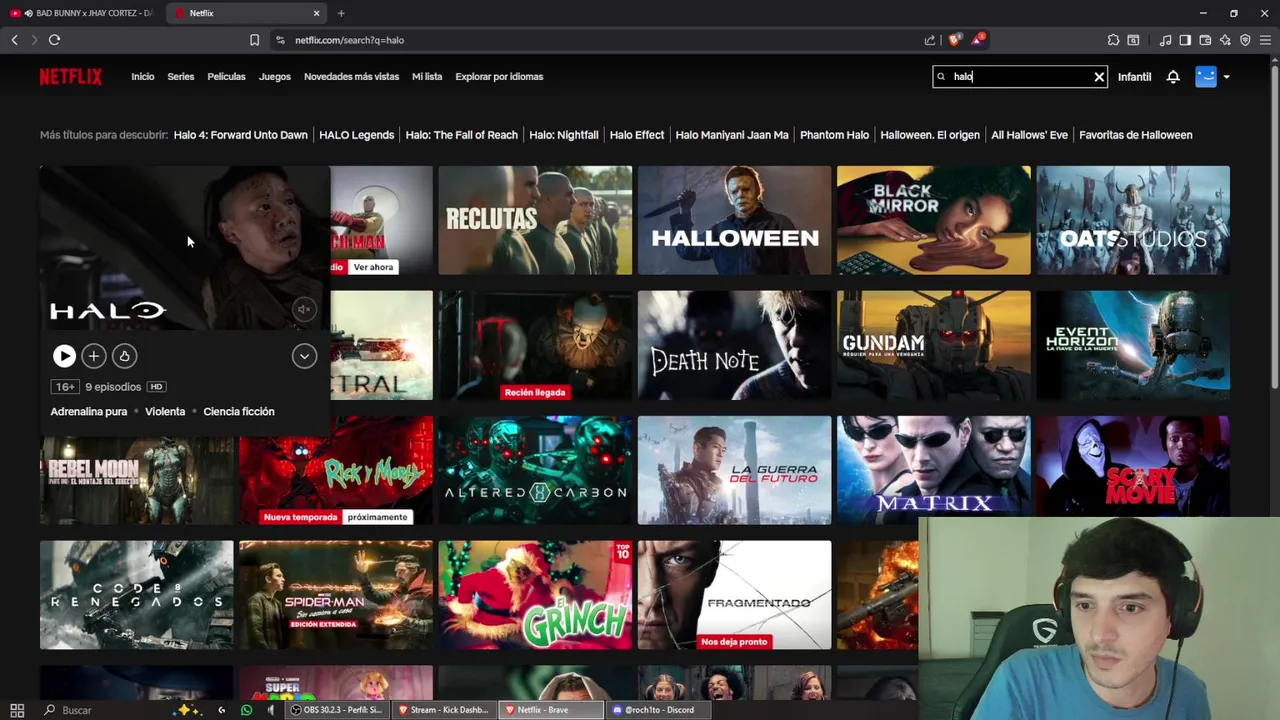1280x720 pixels.
Task: Open the Inicio menu item
Action: [x=143, y=77]
